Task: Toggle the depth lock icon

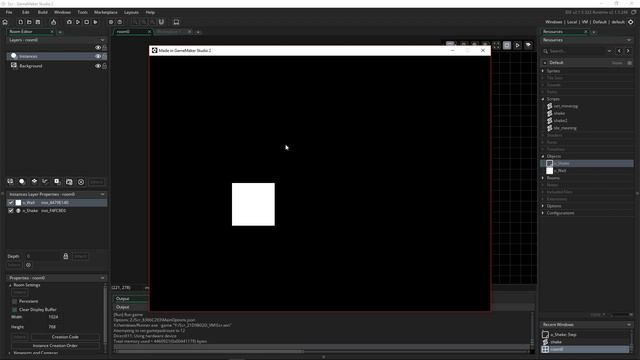Action: (66, 256)
